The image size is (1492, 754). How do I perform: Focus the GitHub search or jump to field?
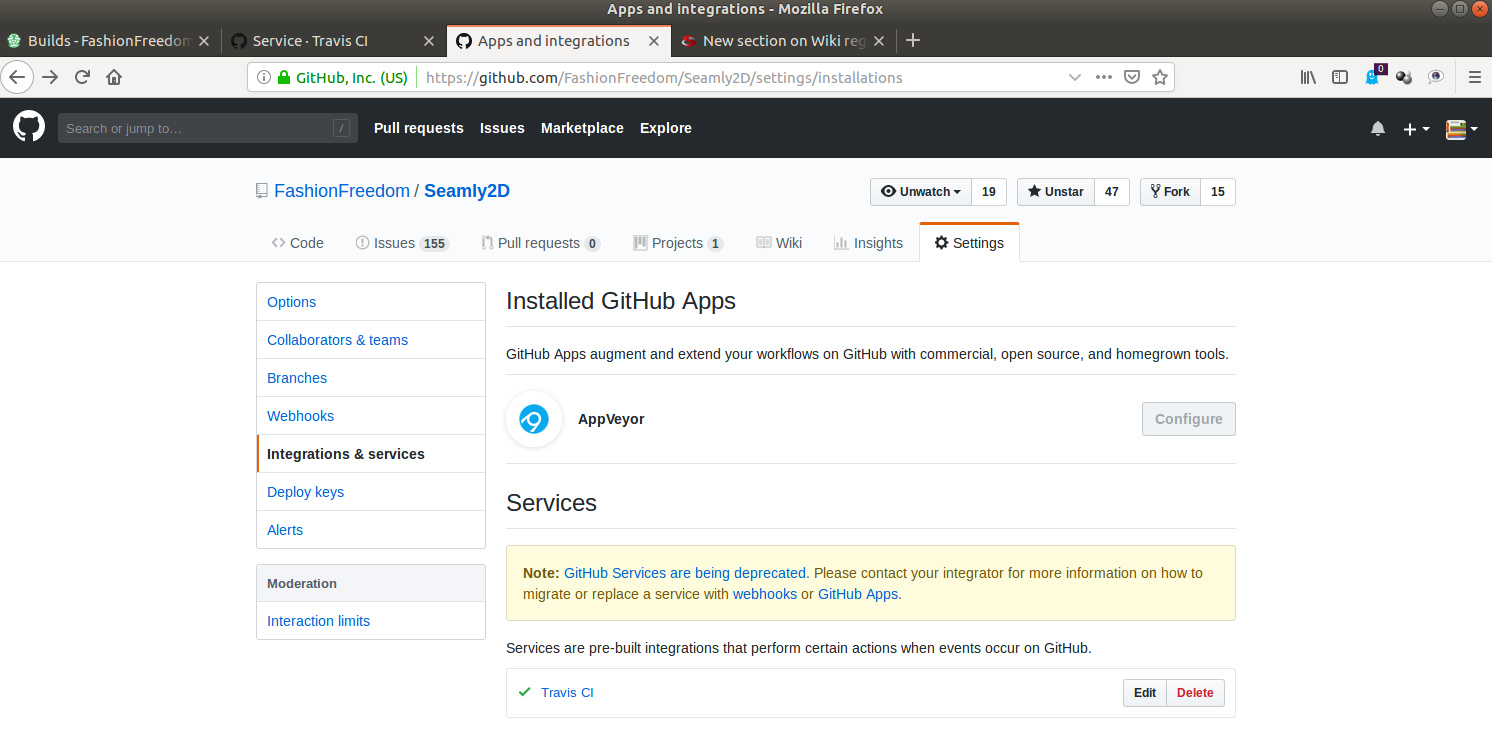(x=208, y=128)
